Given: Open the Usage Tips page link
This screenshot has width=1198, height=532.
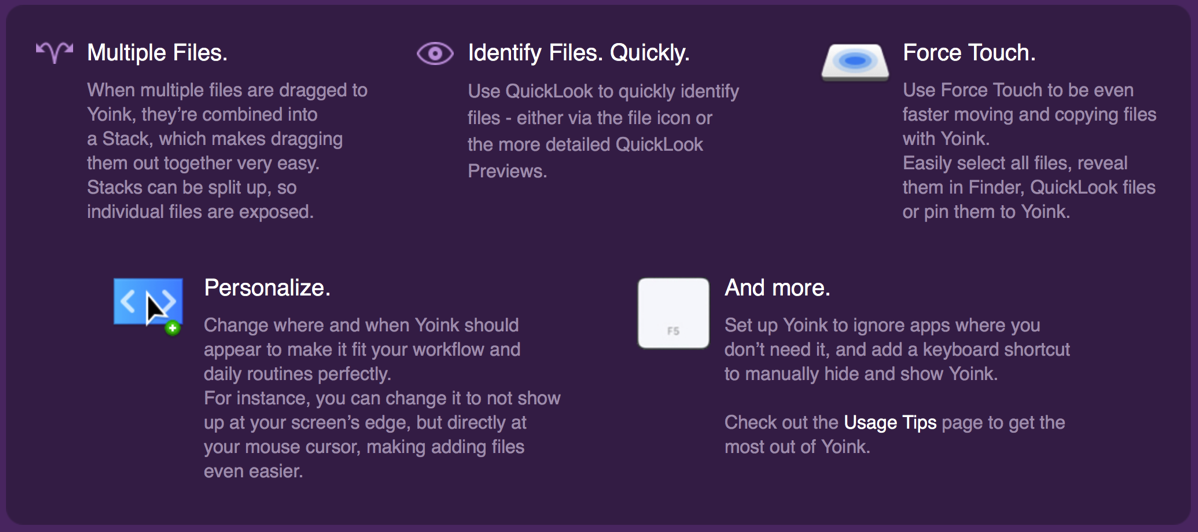Looking at the screenshot, I should point(890,423).
